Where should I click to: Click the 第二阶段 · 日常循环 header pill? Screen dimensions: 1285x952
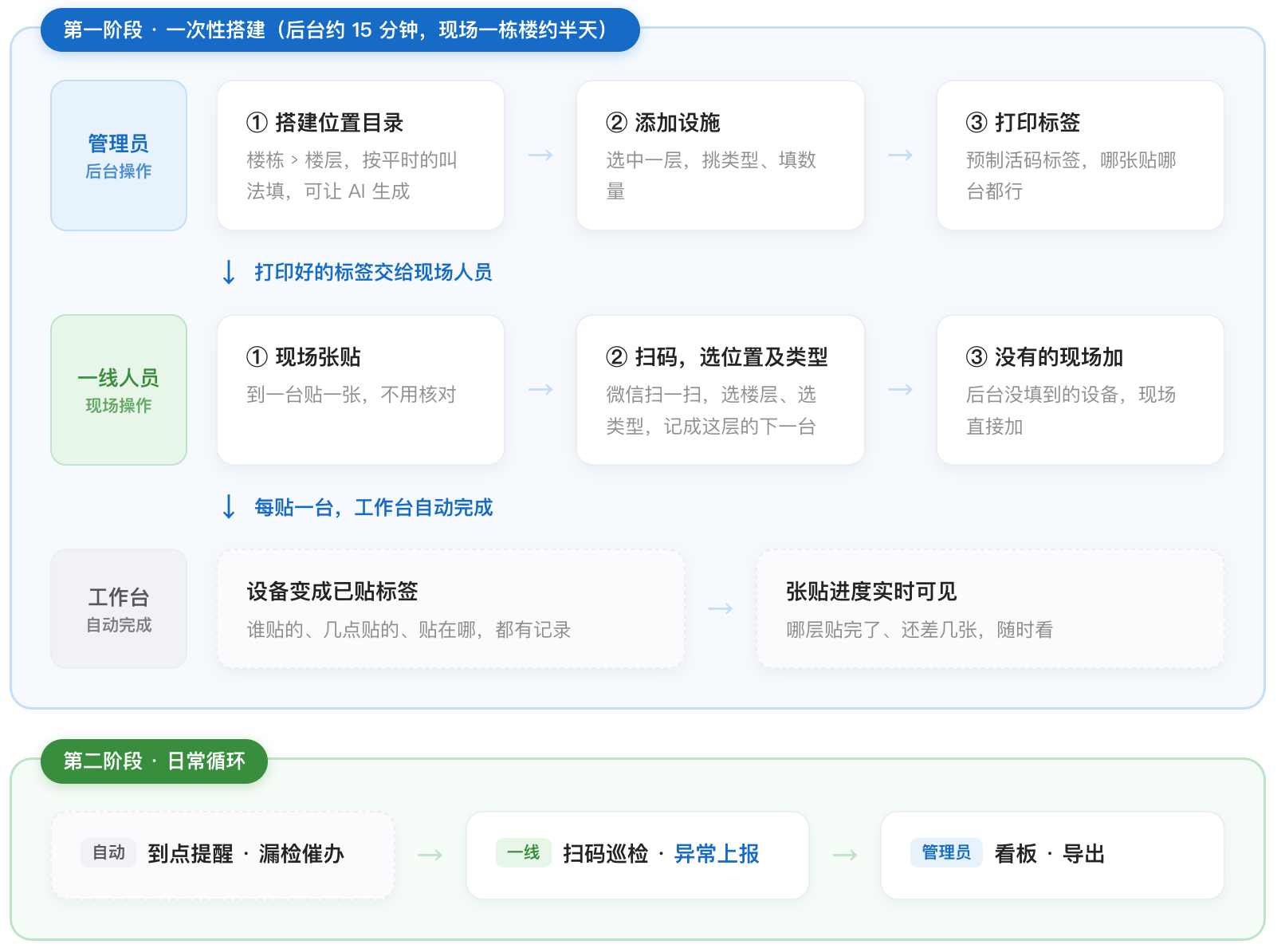click(x=154, y=761)
